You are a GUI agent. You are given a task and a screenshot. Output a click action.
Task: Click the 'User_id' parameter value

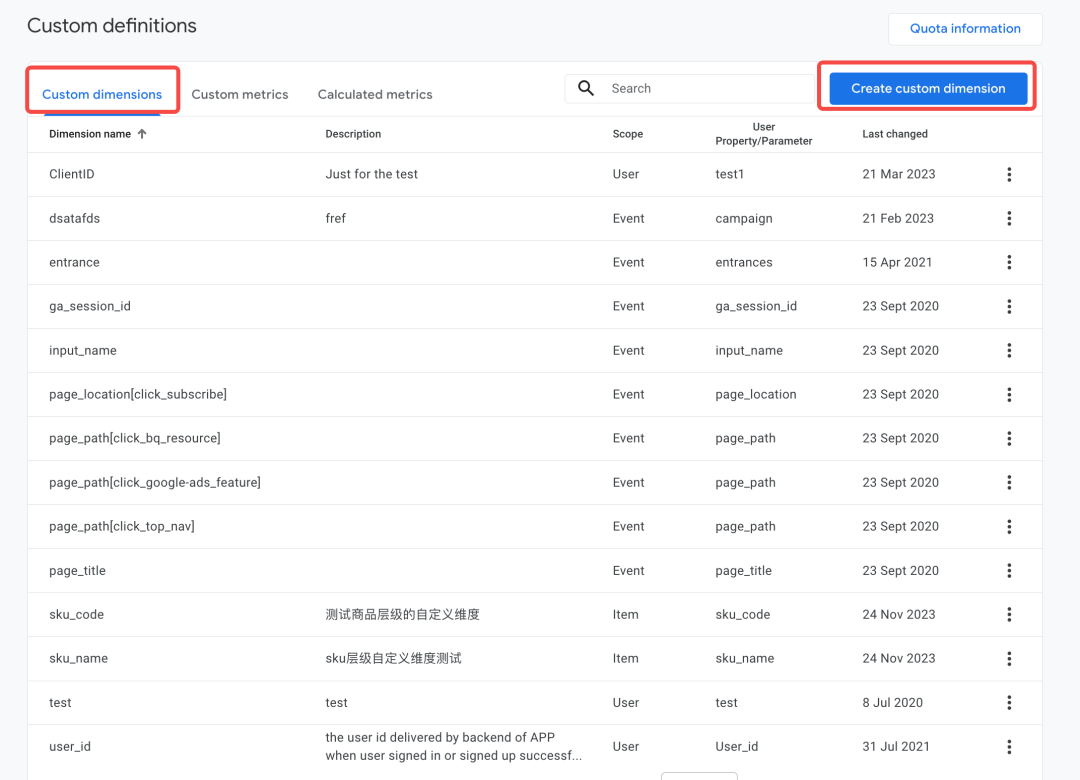736,747
